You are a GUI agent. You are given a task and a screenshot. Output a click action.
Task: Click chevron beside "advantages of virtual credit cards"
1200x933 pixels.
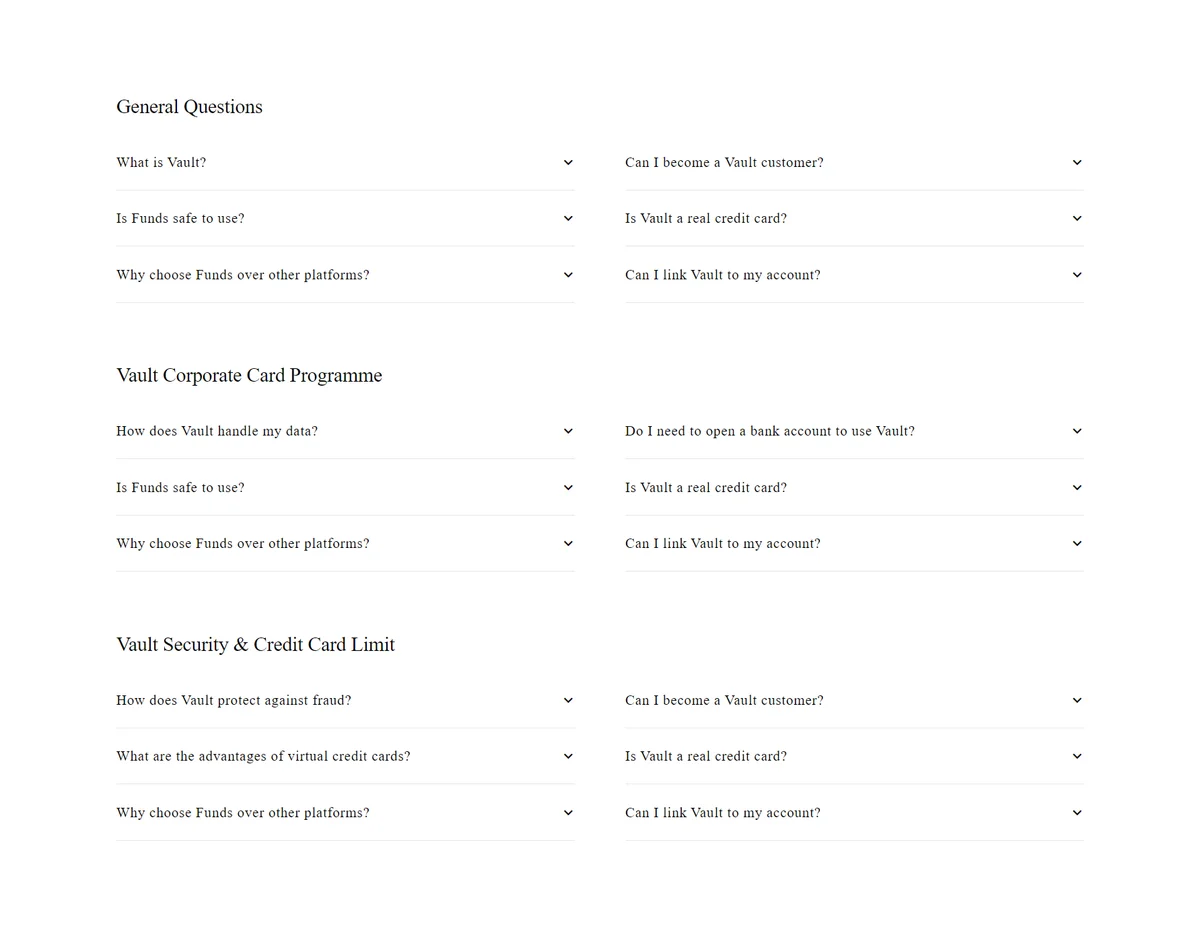[x=568, y=756]
